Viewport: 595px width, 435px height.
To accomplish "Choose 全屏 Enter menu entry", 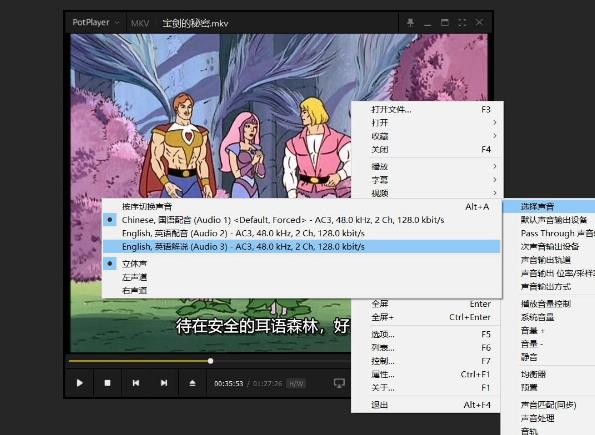I will click(x=427, y=304).
